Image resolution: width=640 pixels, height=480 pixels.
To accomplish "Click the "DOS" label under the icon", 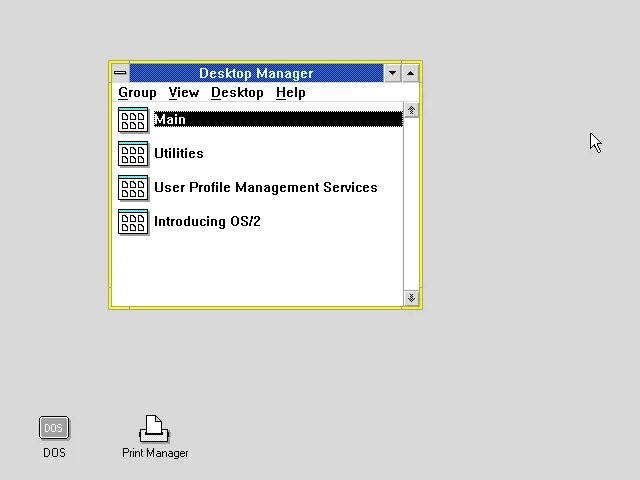I will [54, 453].
